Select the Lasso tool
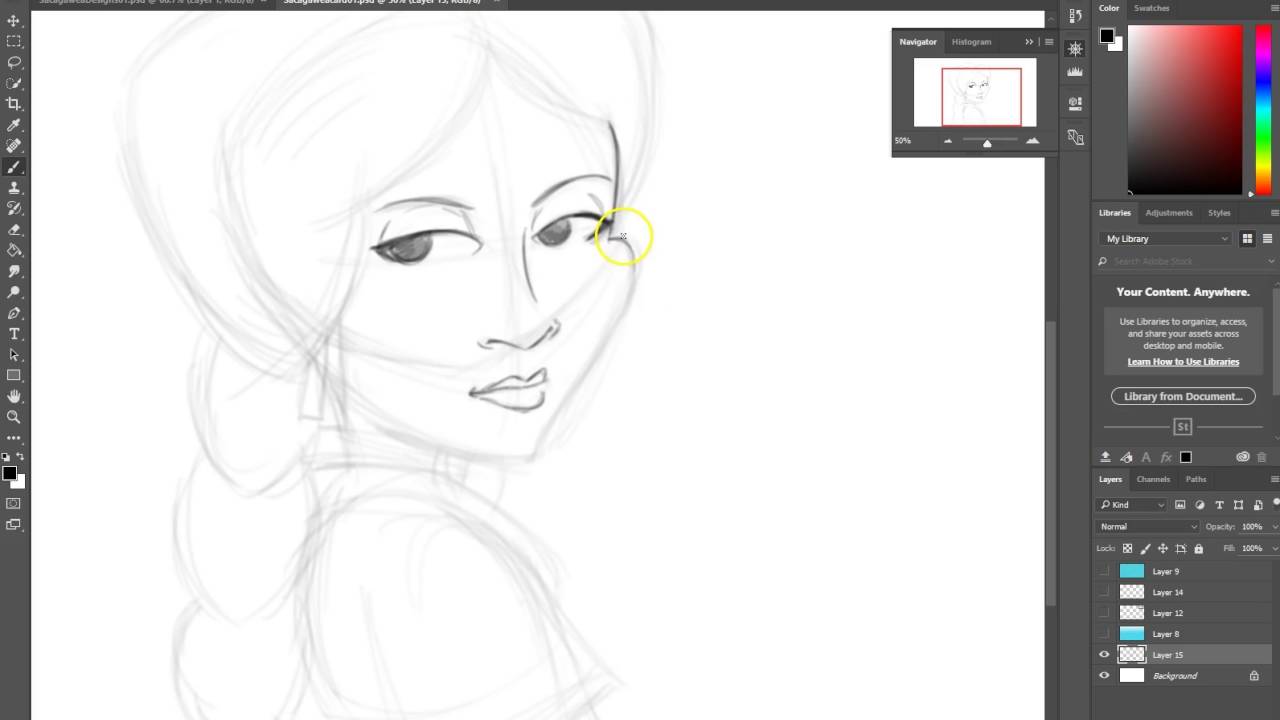 pyautogui.click(x=14, y=62)
